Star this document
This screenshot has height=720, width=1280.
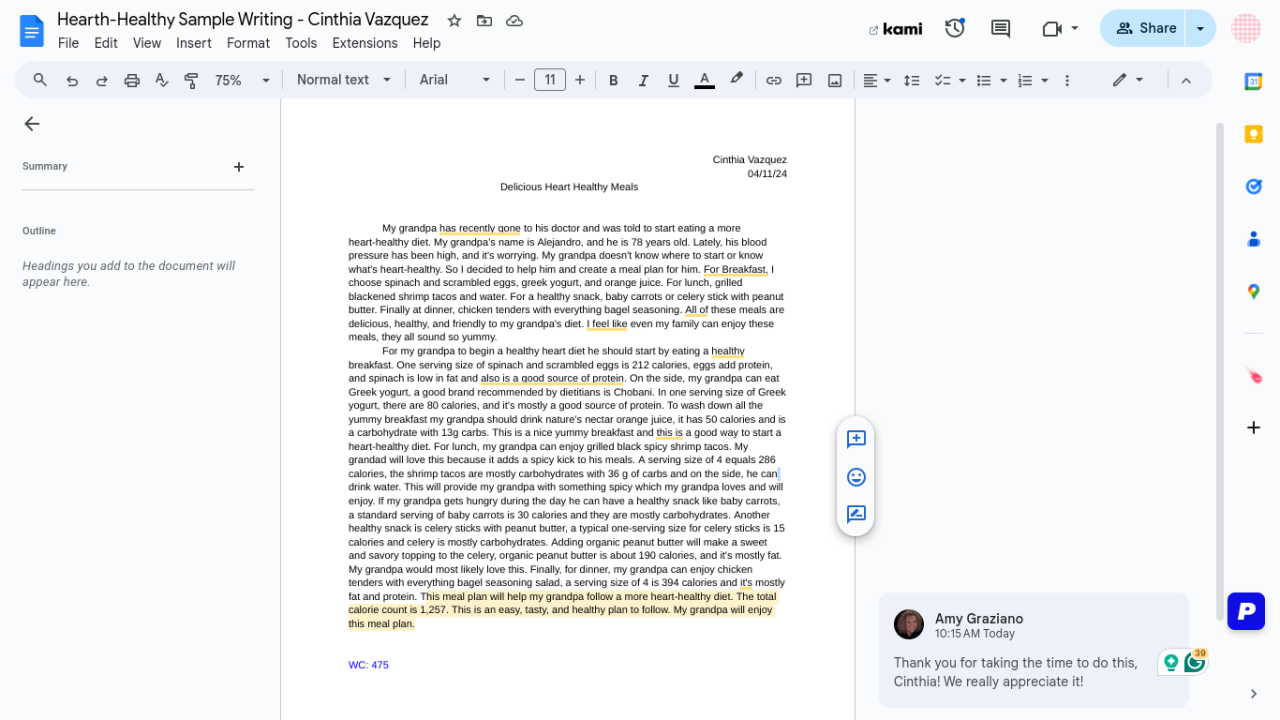454,20
